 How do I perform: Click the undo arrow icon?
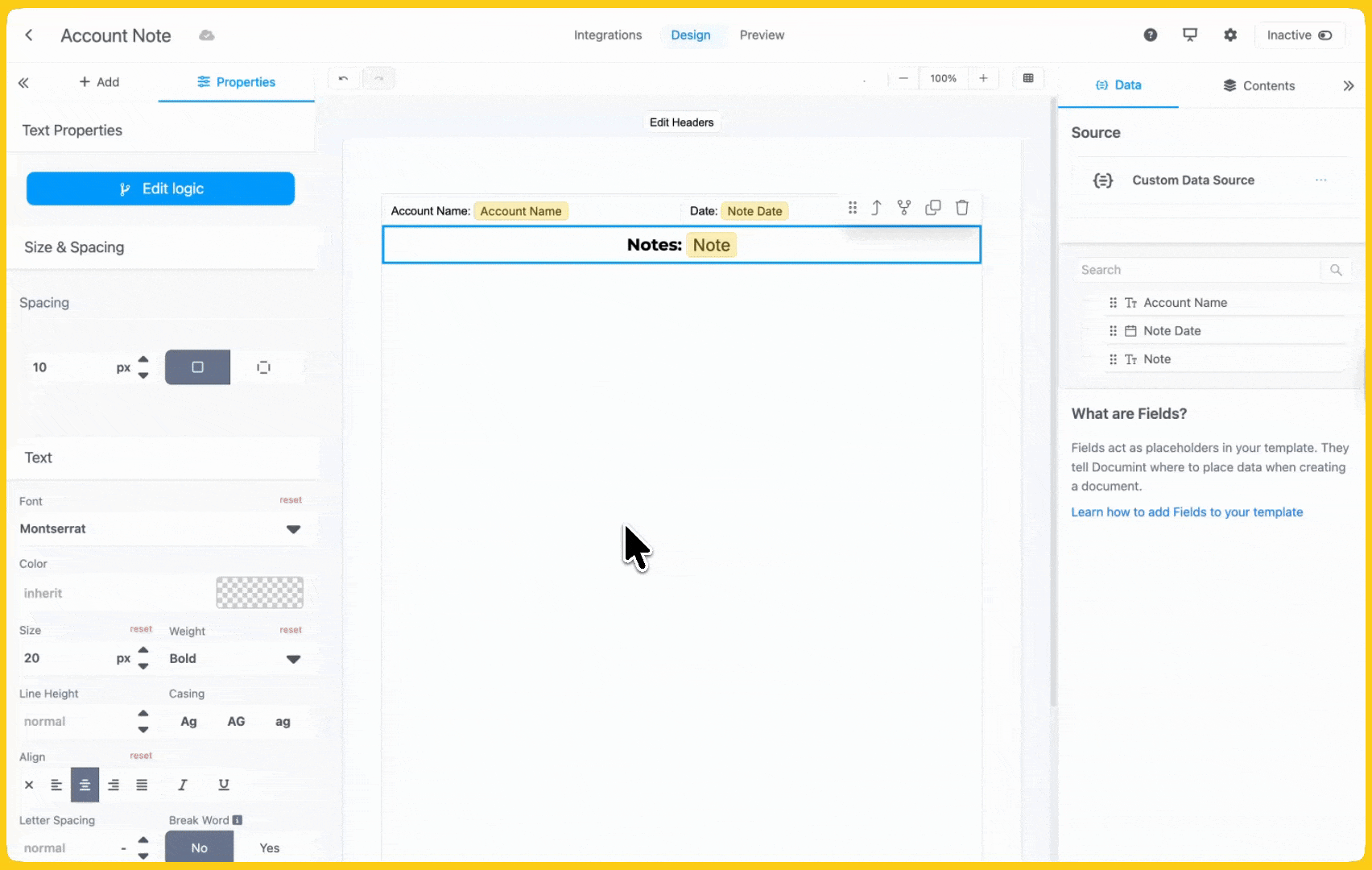[x=344, y=79]
